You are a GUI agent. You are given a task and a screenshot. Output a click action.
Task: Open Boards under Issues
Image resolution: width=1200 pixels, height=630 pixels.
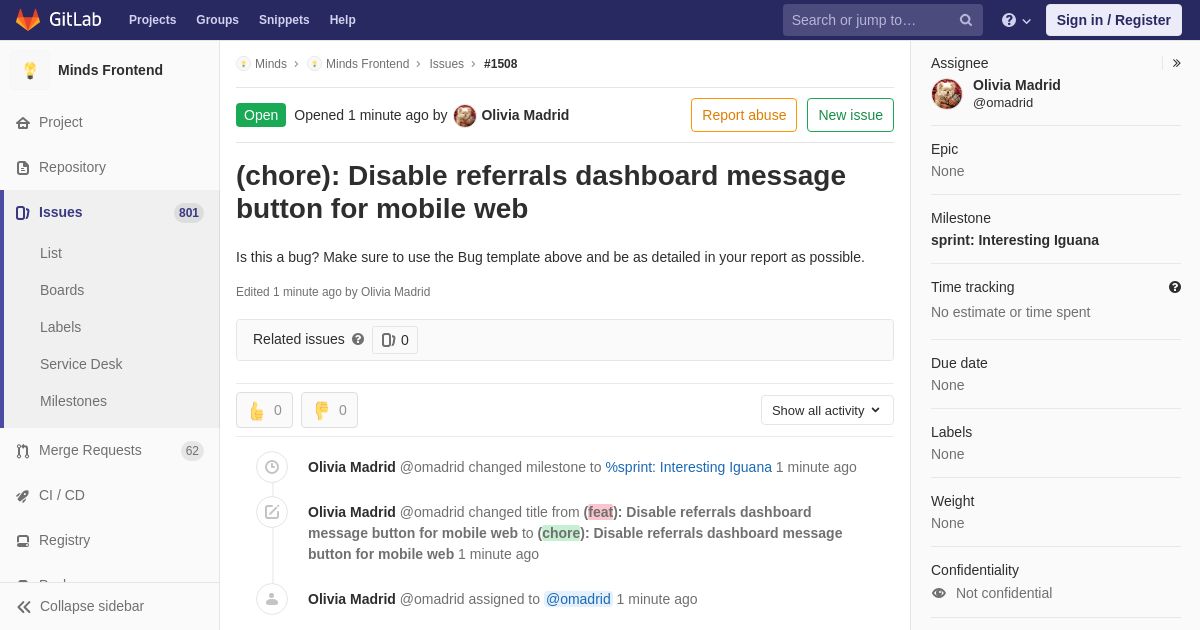pos(62,290)
